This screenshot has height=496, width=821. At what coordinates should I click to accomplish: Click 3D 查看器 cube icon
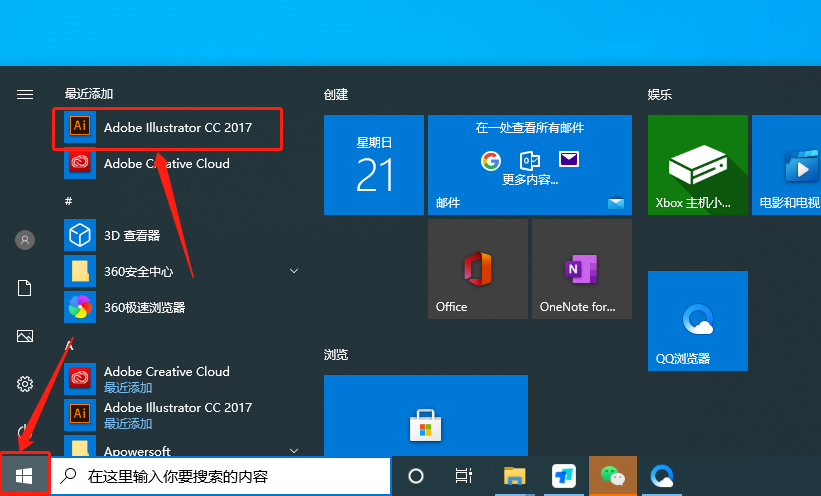[80, 235]
